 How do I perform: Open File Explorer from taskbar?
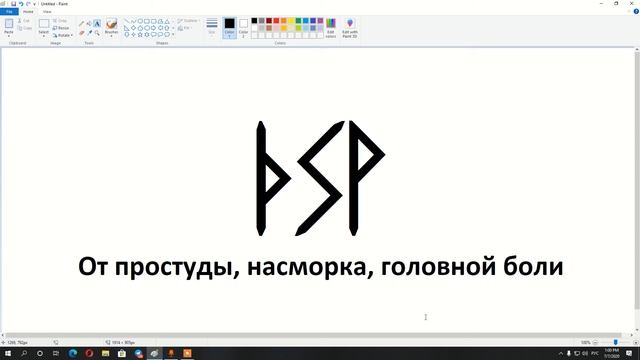(105, 353)
